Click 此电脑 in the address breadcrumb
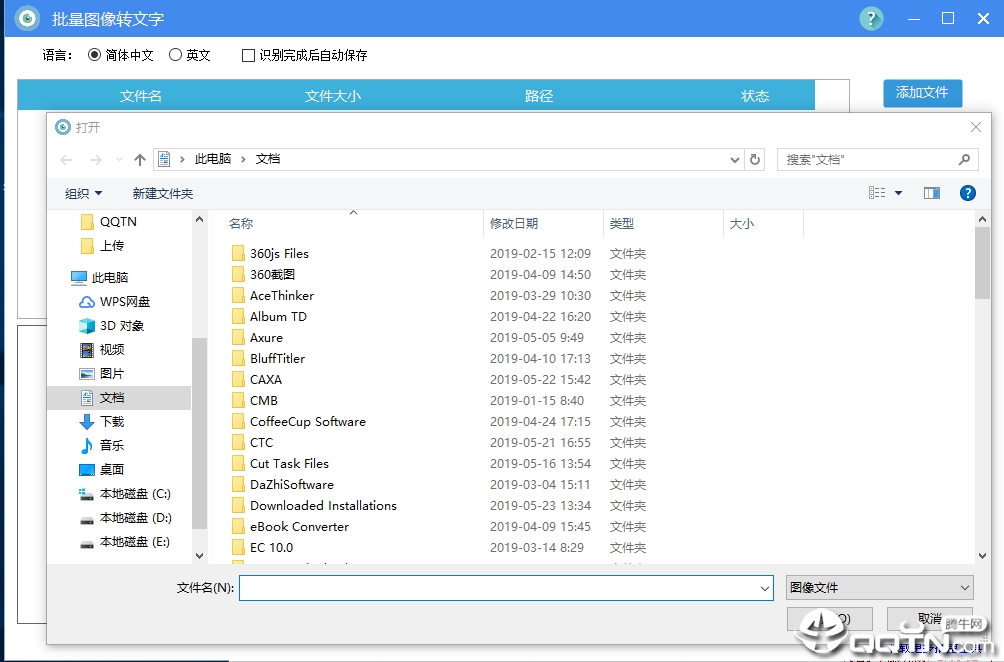This screenshot has height=662, width=1004. coord(213,159)
